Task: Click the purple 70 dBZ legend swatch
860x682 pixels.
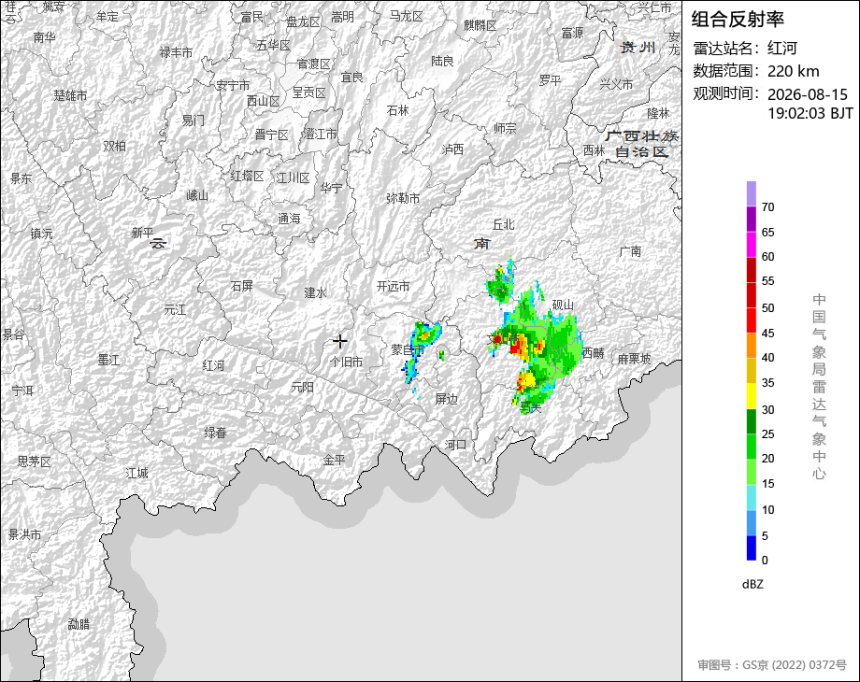Action: pyautogui.click(x=751, y=194)
